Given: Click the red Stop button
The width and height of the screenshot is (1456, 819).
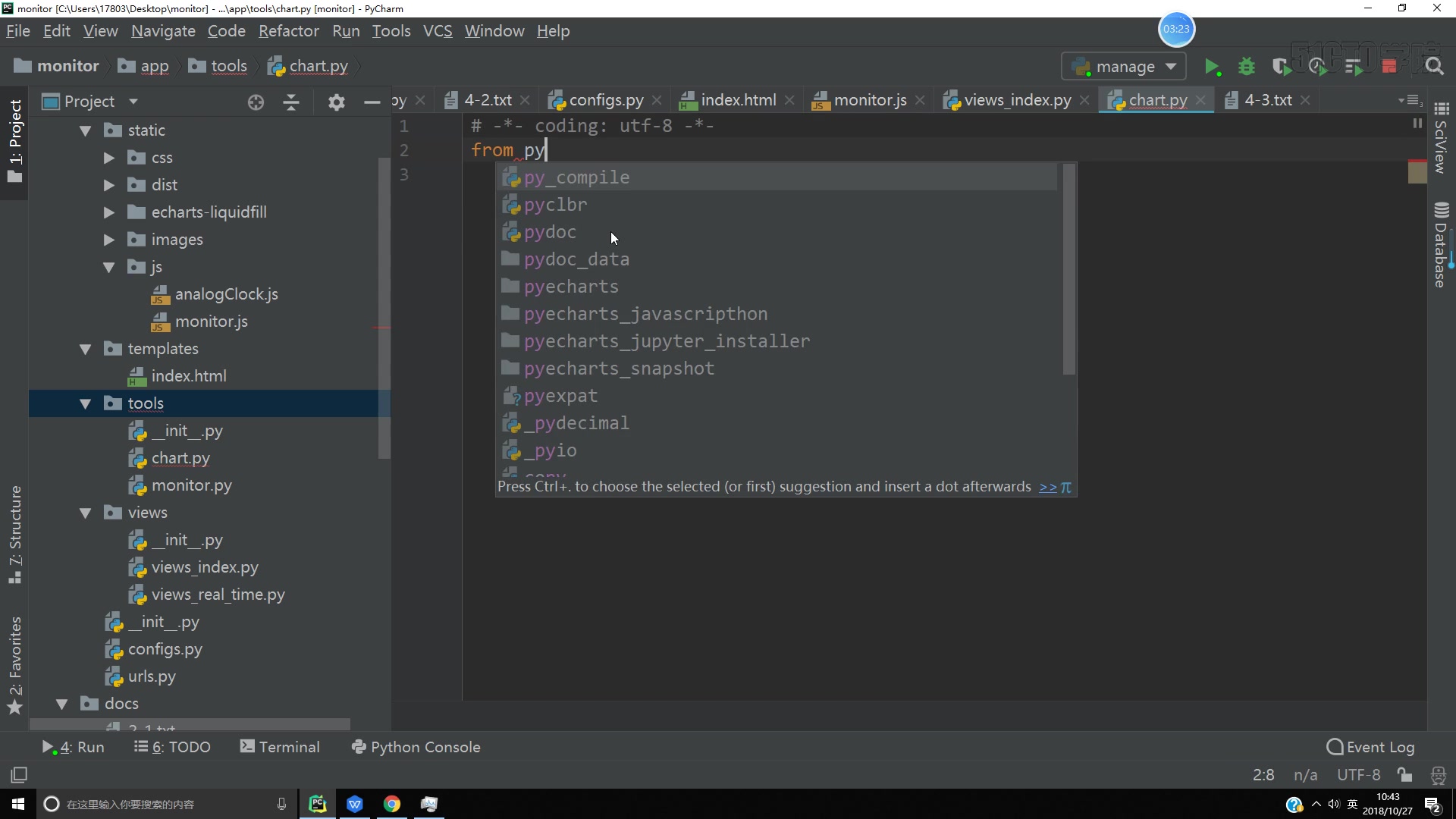Looking at the screenshot, I should [1389, 67].
